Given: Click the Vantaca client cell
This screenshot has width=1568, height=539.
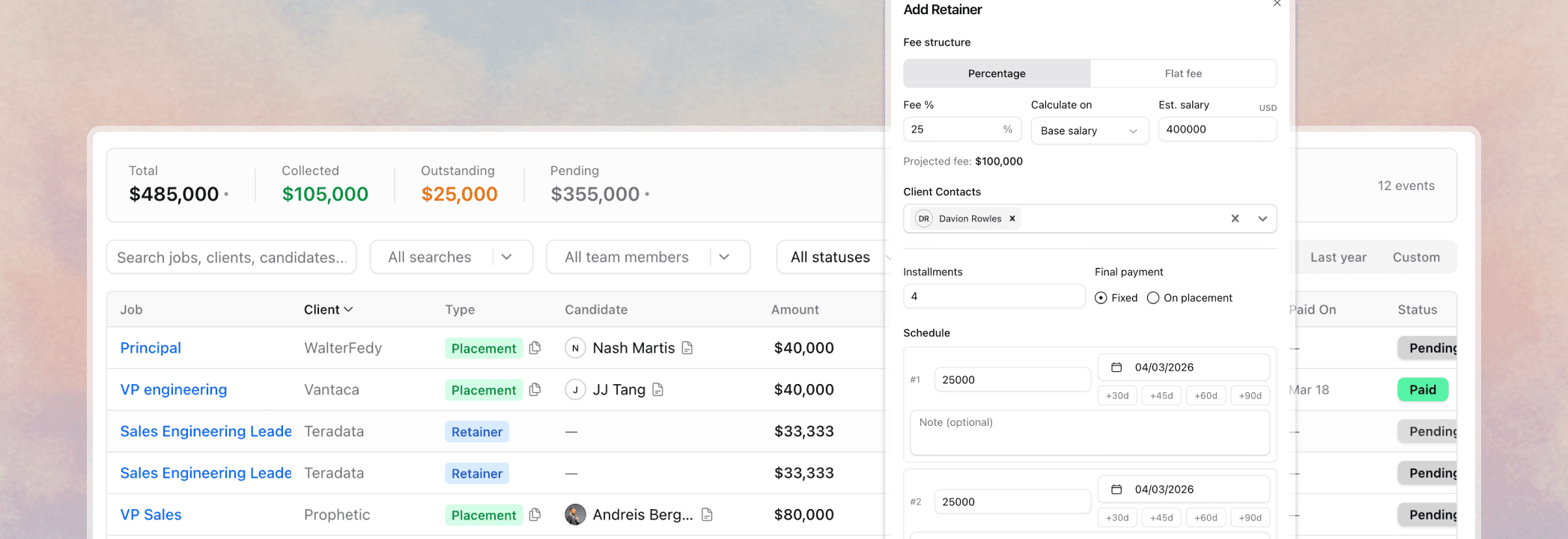Looking at the screenshot, I should coord(332,389).
